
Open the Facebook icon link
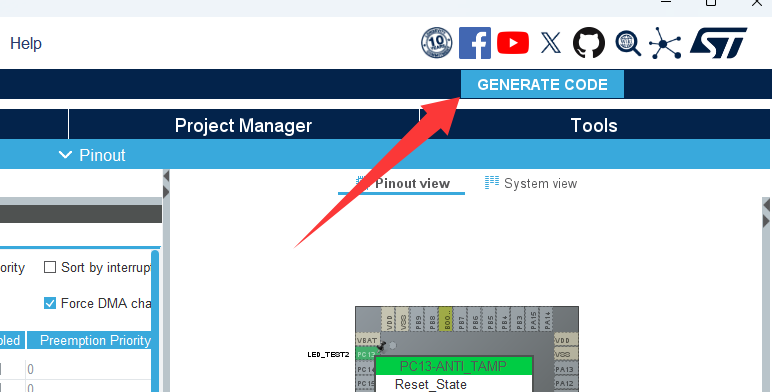pos(475,43)
